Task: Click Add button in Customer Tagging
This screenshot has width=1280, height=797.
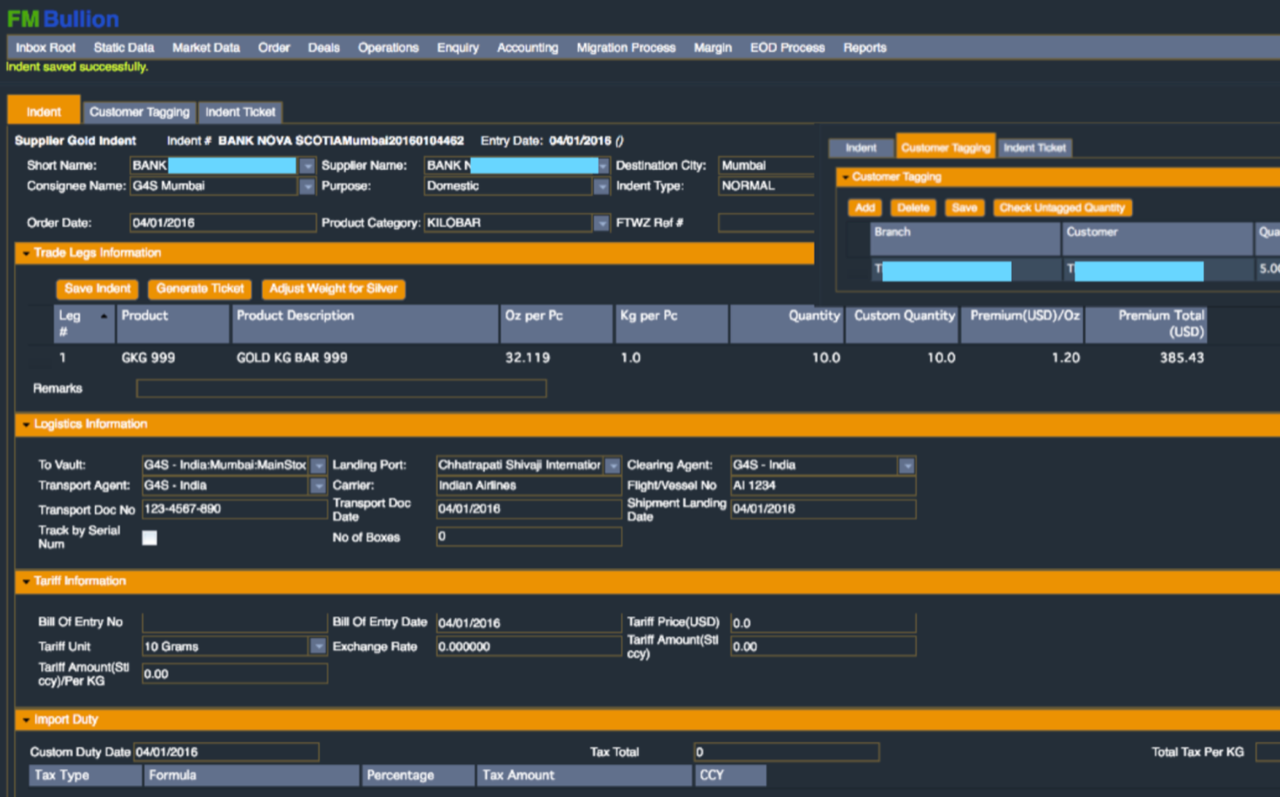Action: click(x=865, y=208)
